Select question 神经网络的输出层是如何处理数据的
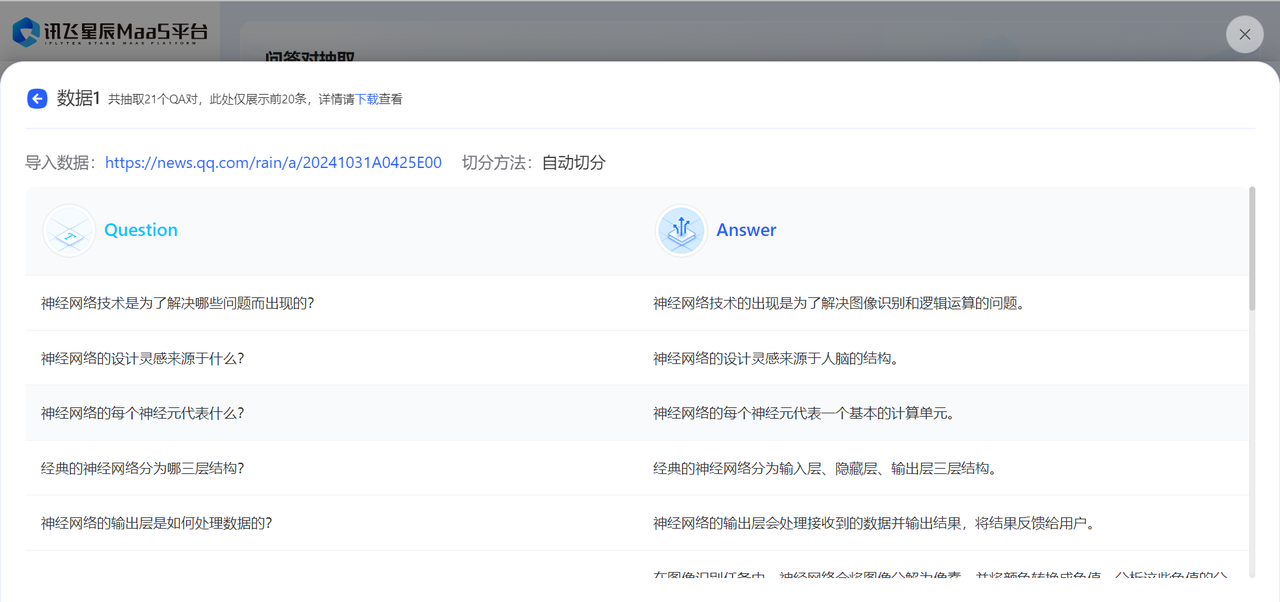 (x=157, y=523)
